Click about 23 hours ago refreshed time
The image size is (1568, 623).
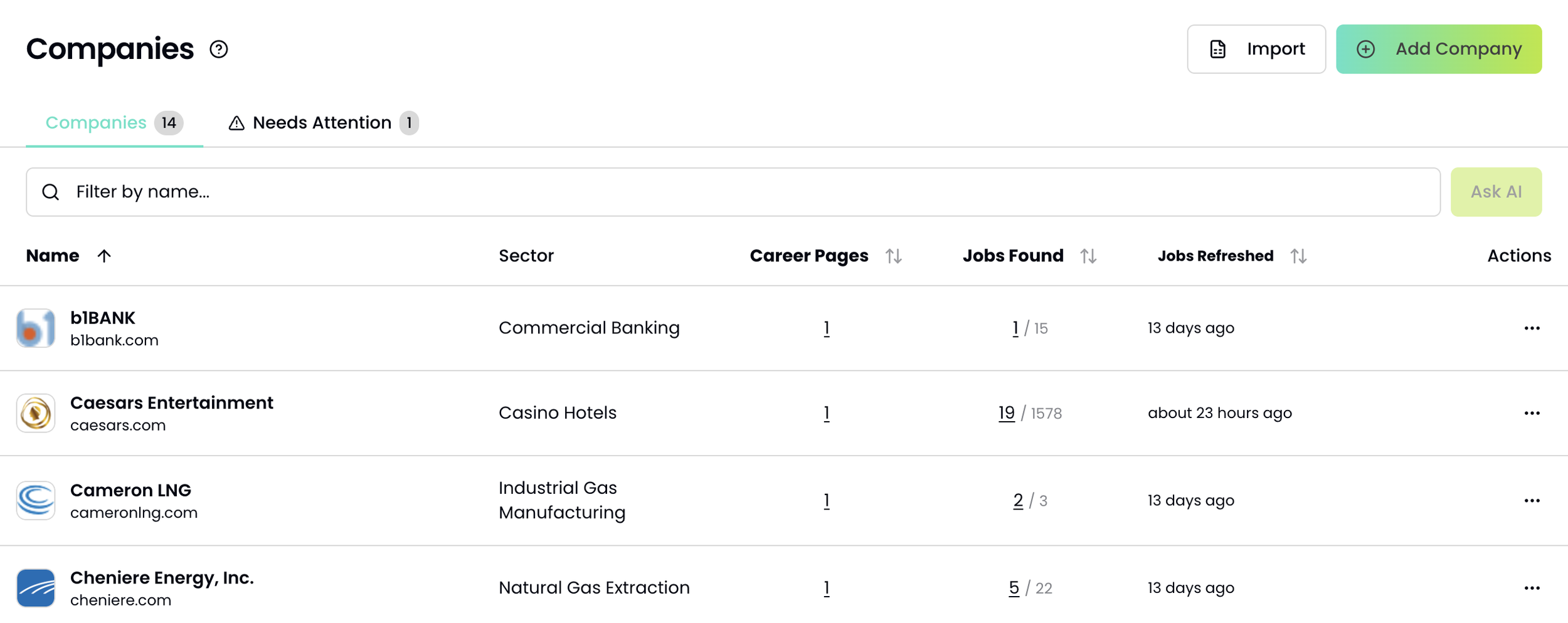click(1220, 413)
